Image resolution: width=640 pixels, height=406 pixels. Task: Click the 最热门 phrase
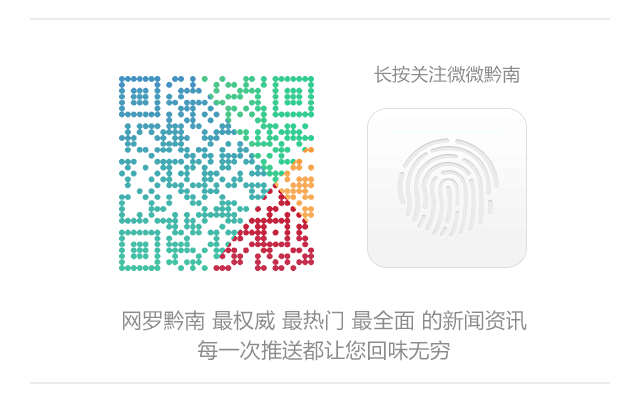(313, 321)
